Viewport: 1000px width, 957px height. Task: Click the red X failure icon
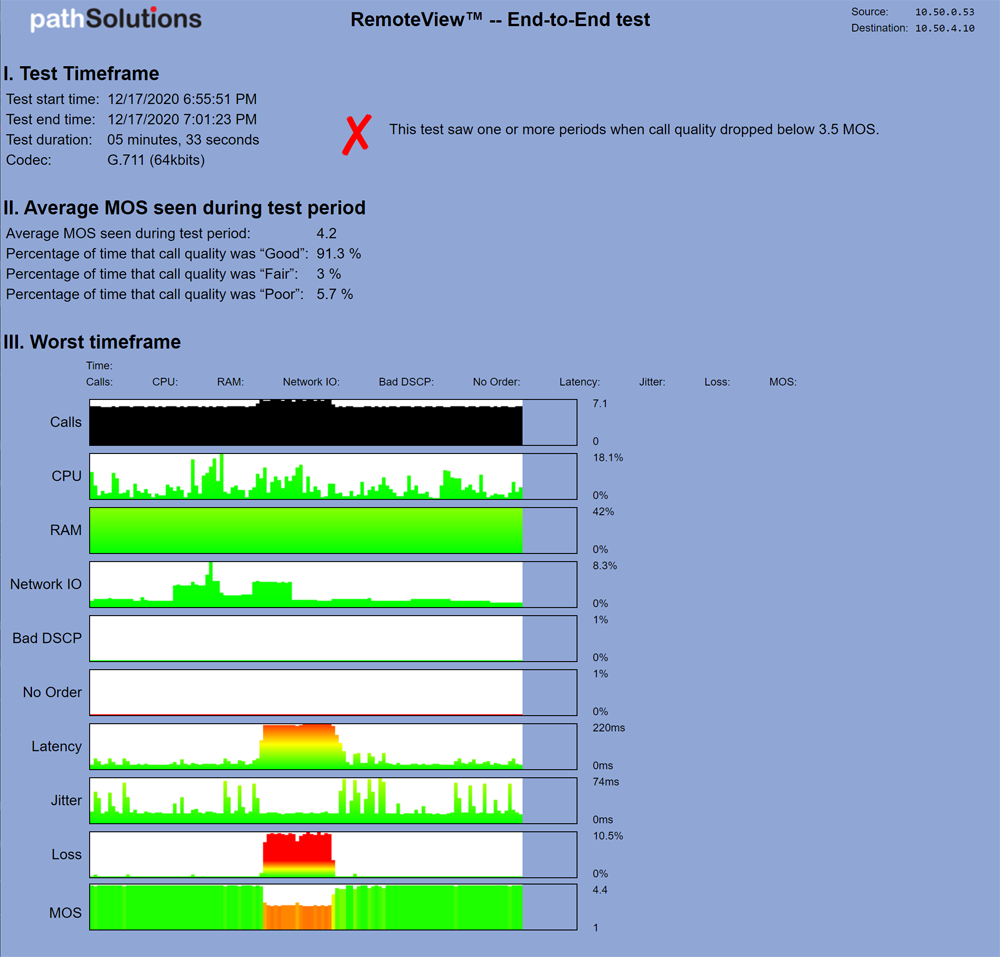pyautogui.click(x=355, y=134)
